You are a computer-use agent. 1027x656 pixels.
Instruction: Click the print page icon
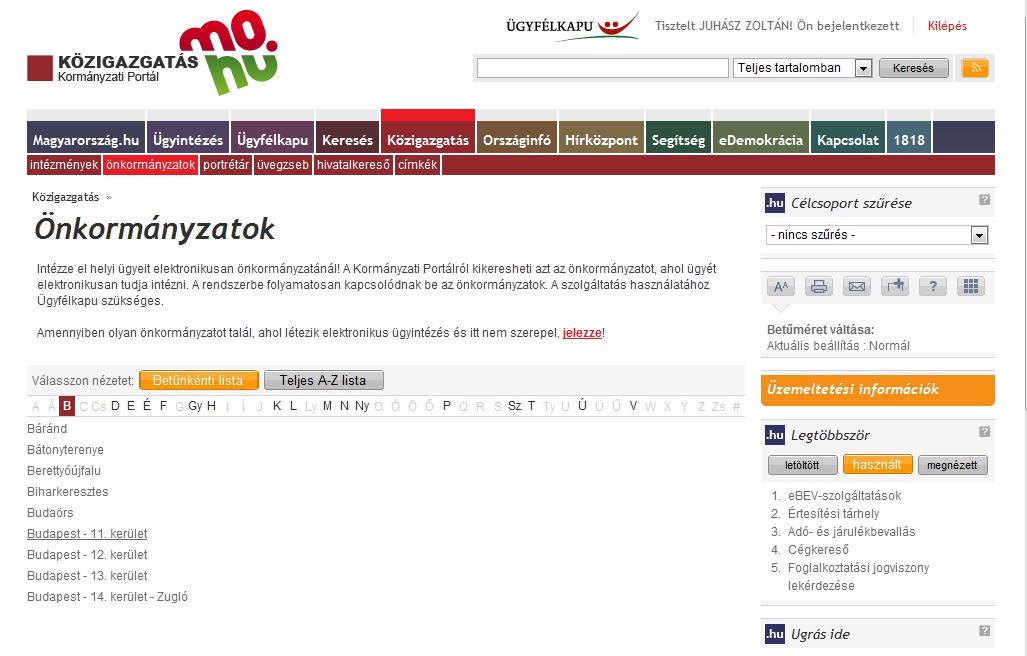(x=819, y=287)
